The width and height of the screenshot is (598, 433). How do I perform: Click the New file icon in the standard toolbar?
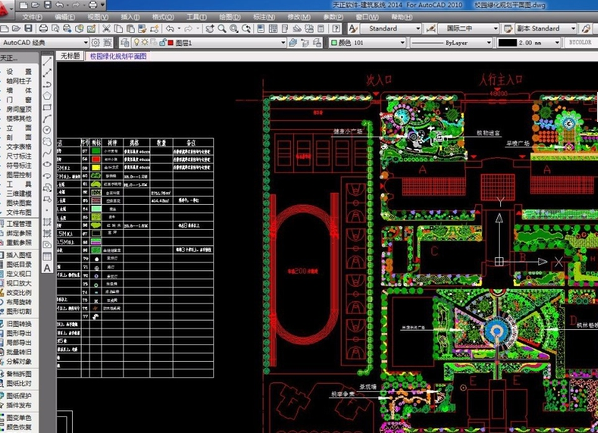coord(5,29)
